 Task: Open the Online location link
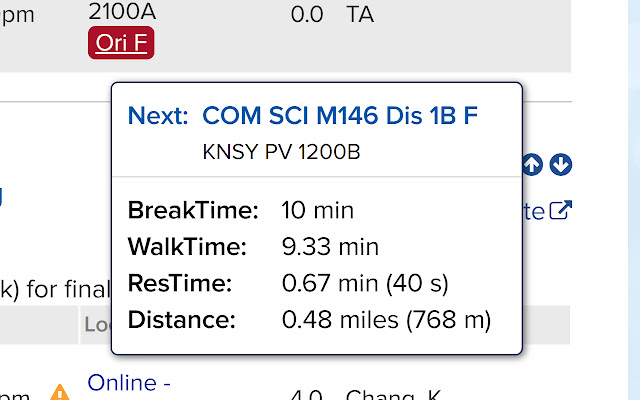[122, 383]
